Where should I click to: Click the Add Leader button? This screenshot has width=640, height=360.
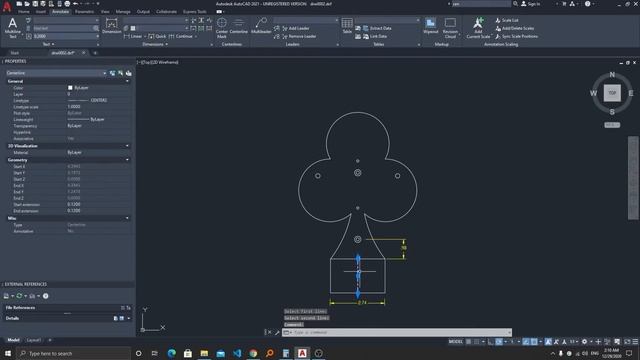point(296,28)
